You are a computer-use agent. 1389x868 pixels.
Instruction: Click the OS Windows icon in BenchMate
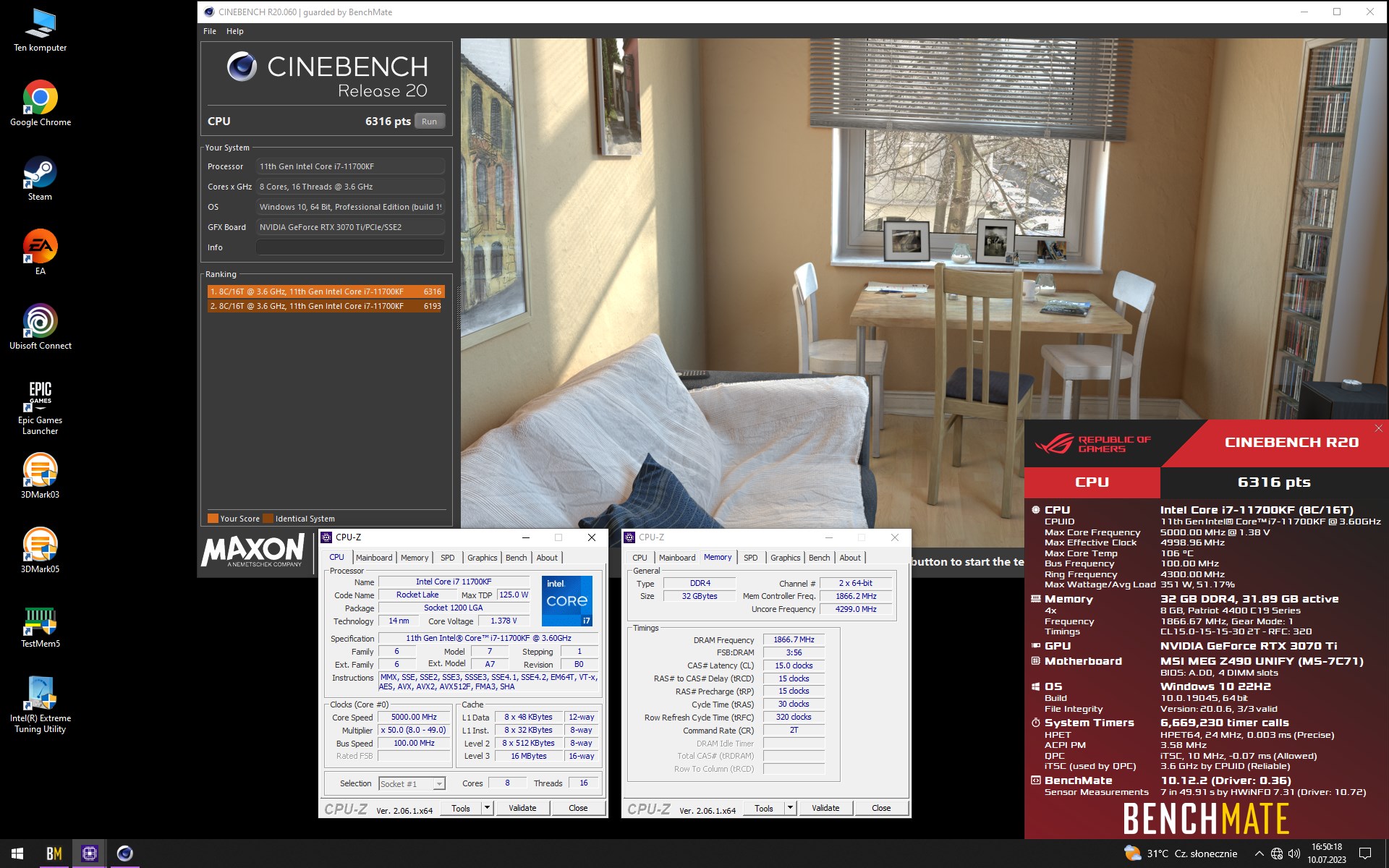1035,686
